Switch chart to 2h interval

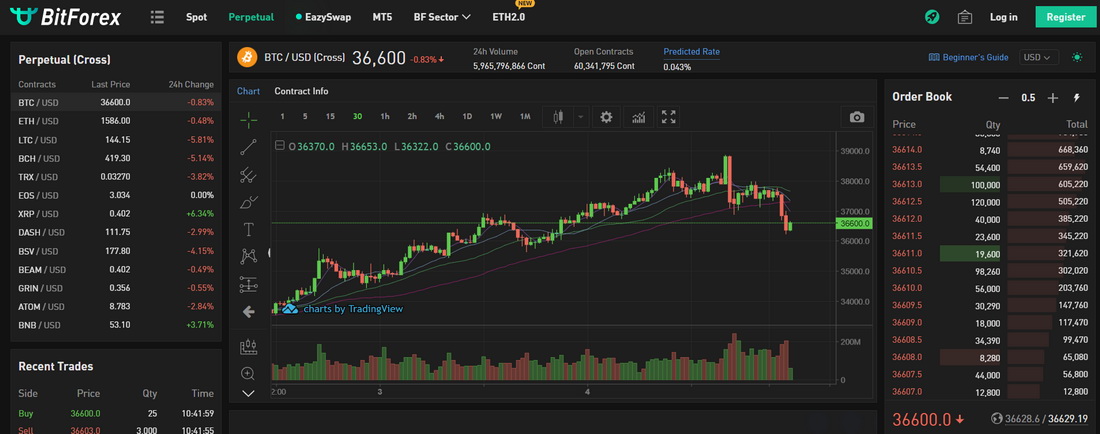(412, 116)
